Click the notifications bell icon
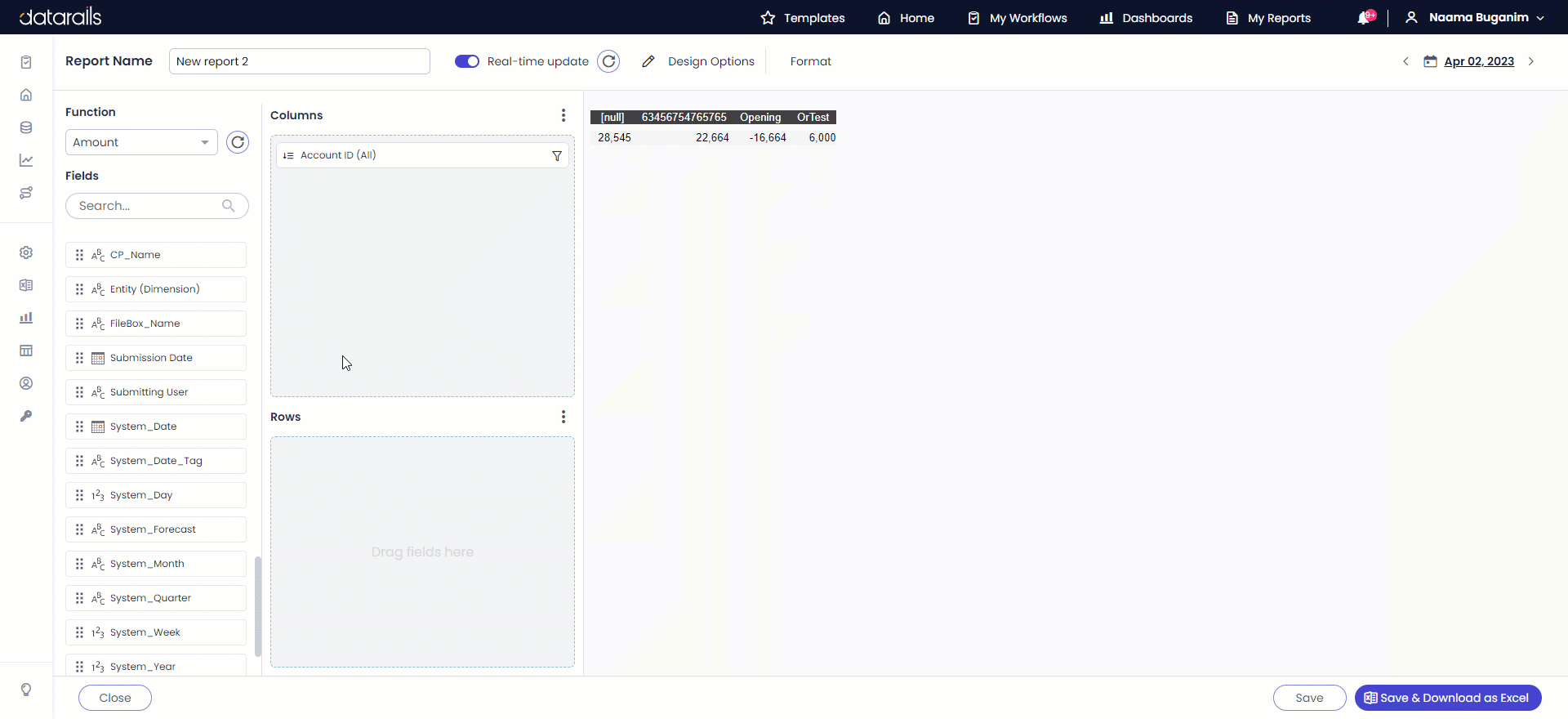The height and width of the screenshot is (719, 1568). tap(1364, 18)
